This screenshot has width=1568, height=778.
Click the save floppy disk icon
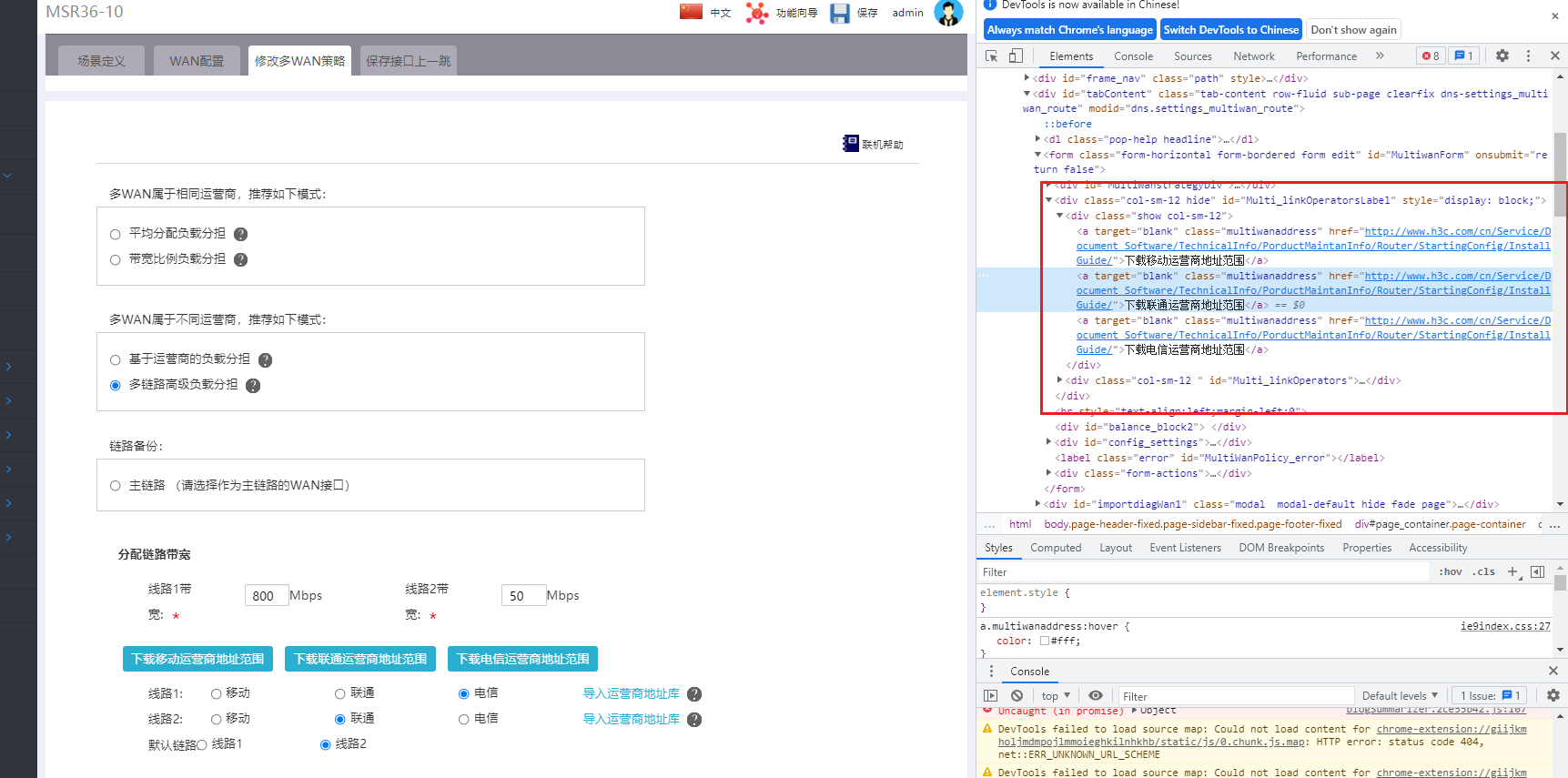839,13
